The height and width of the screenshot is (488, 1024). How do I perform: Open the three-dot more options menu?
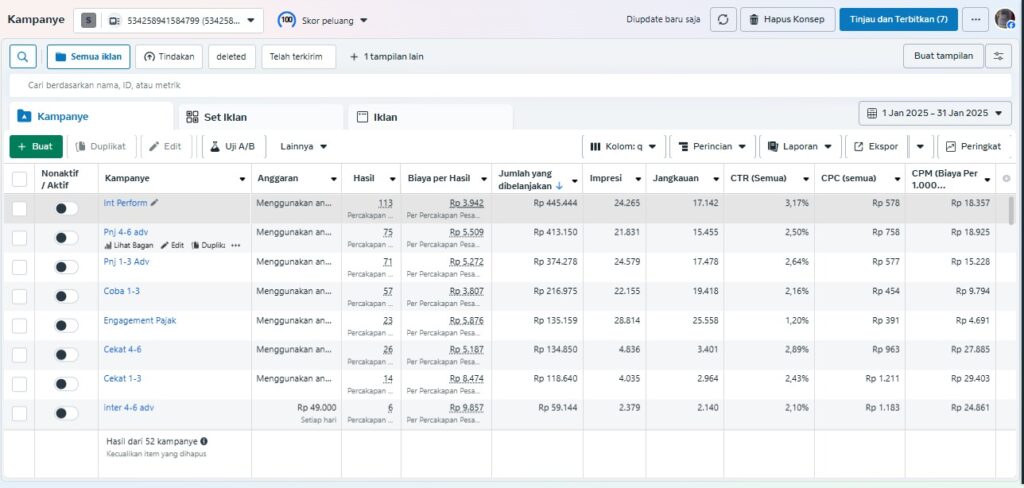[975, 19]
